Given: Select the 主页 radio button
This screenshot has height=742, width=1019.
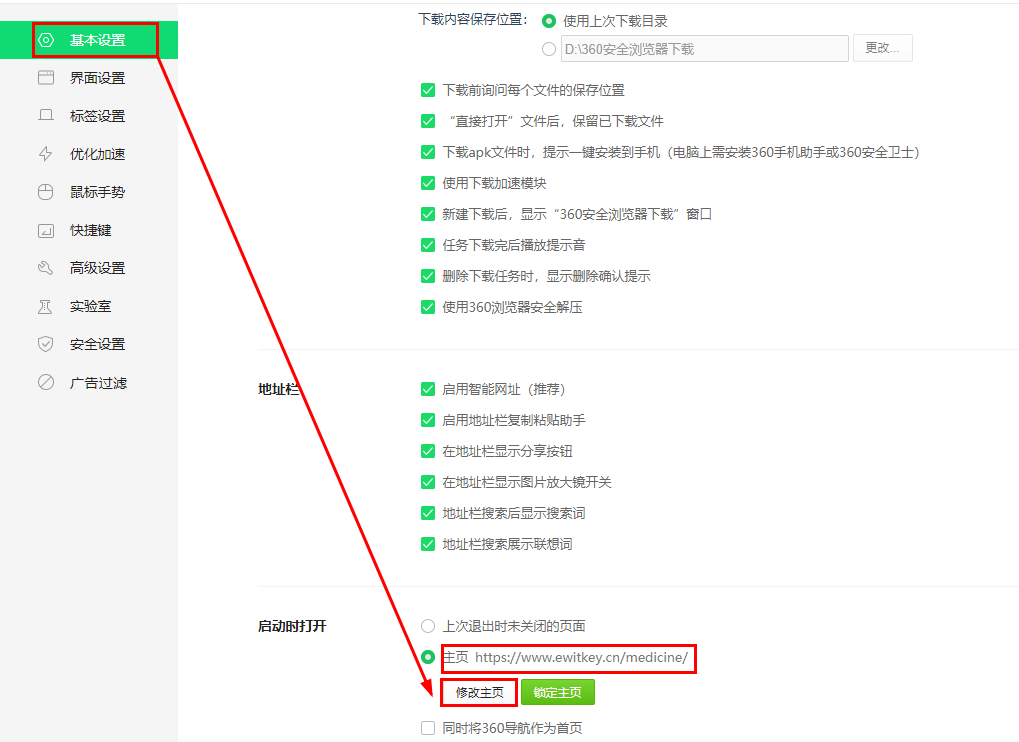Looking at the screenshot, I should coord(428,658).
